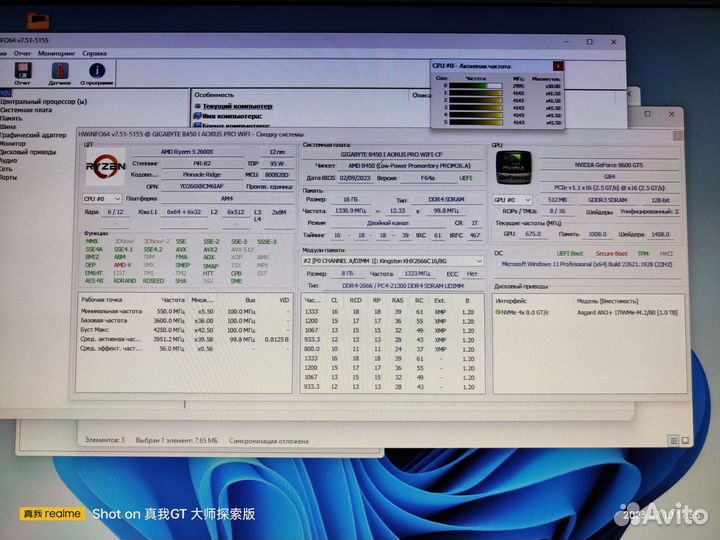Select Графический адаптер in the tree
The width and height of the screenshot is (720, 540).
click(33, 135)
